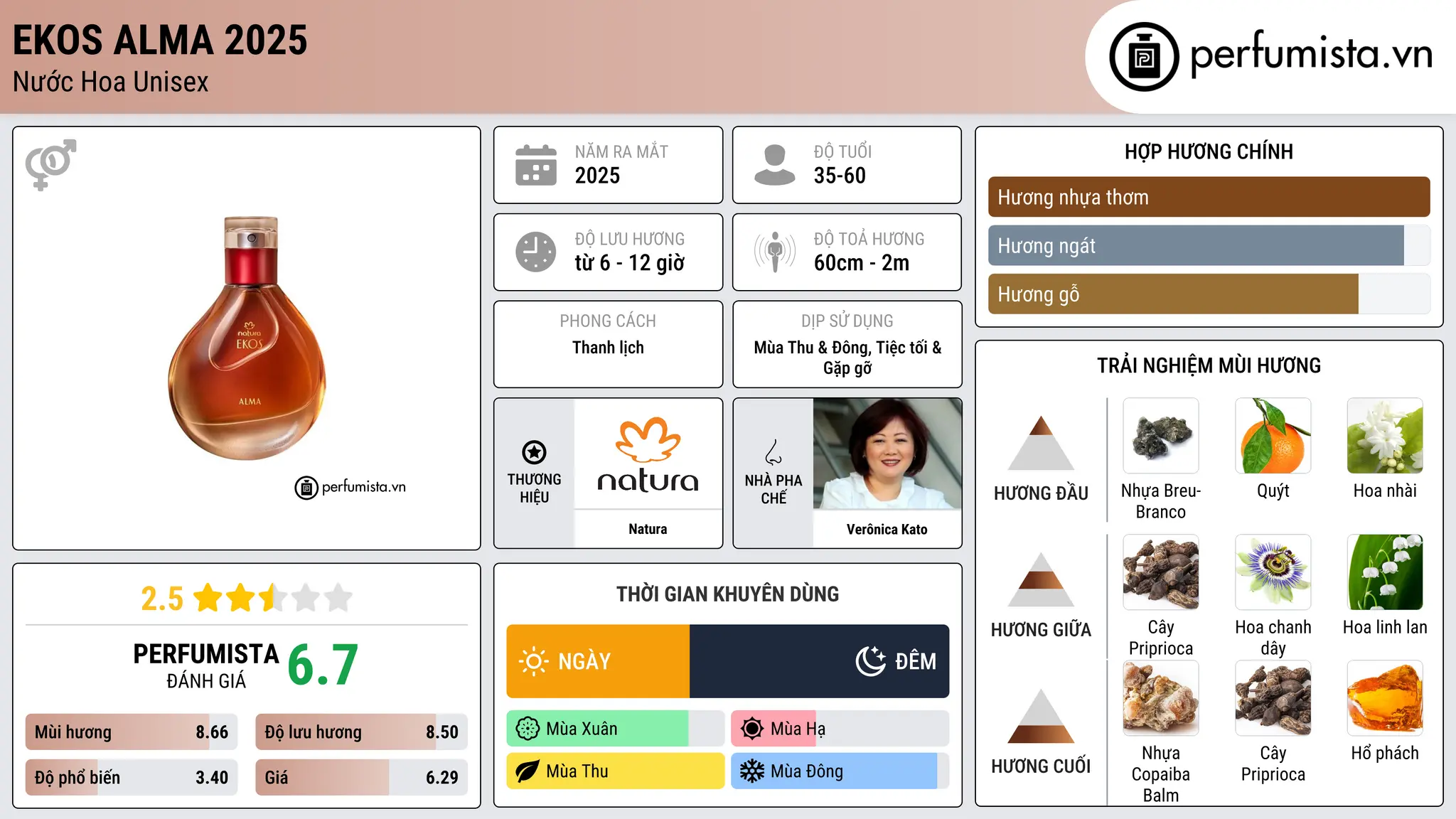Click the perfumista.vn bottle logo icon
The width and height of the screenshot is (1456, 819).
pyautogui.click(x=1144, y=57)
